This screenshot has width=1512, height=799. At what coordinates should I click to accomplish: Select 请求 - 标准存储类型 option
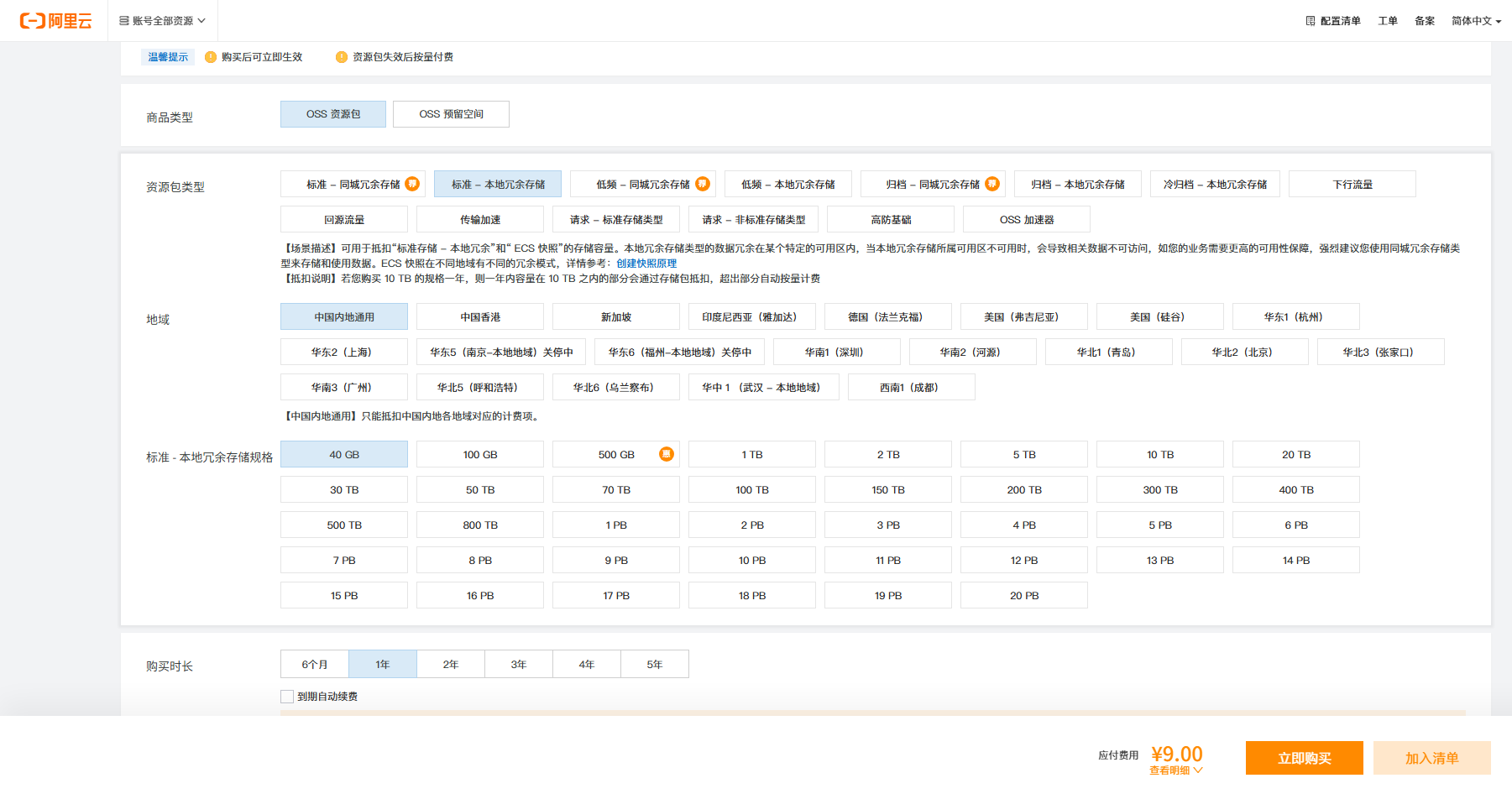[616, 219]
